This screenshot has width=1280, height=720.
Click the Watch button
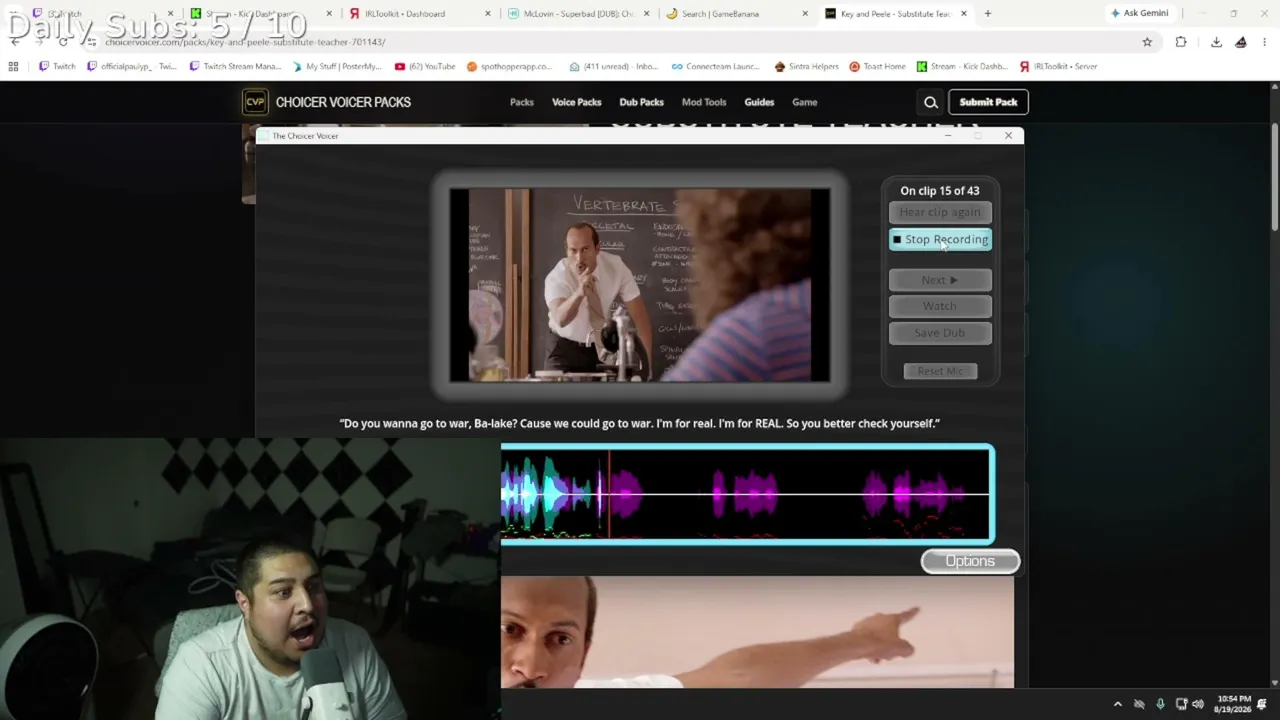click(940, 306)
